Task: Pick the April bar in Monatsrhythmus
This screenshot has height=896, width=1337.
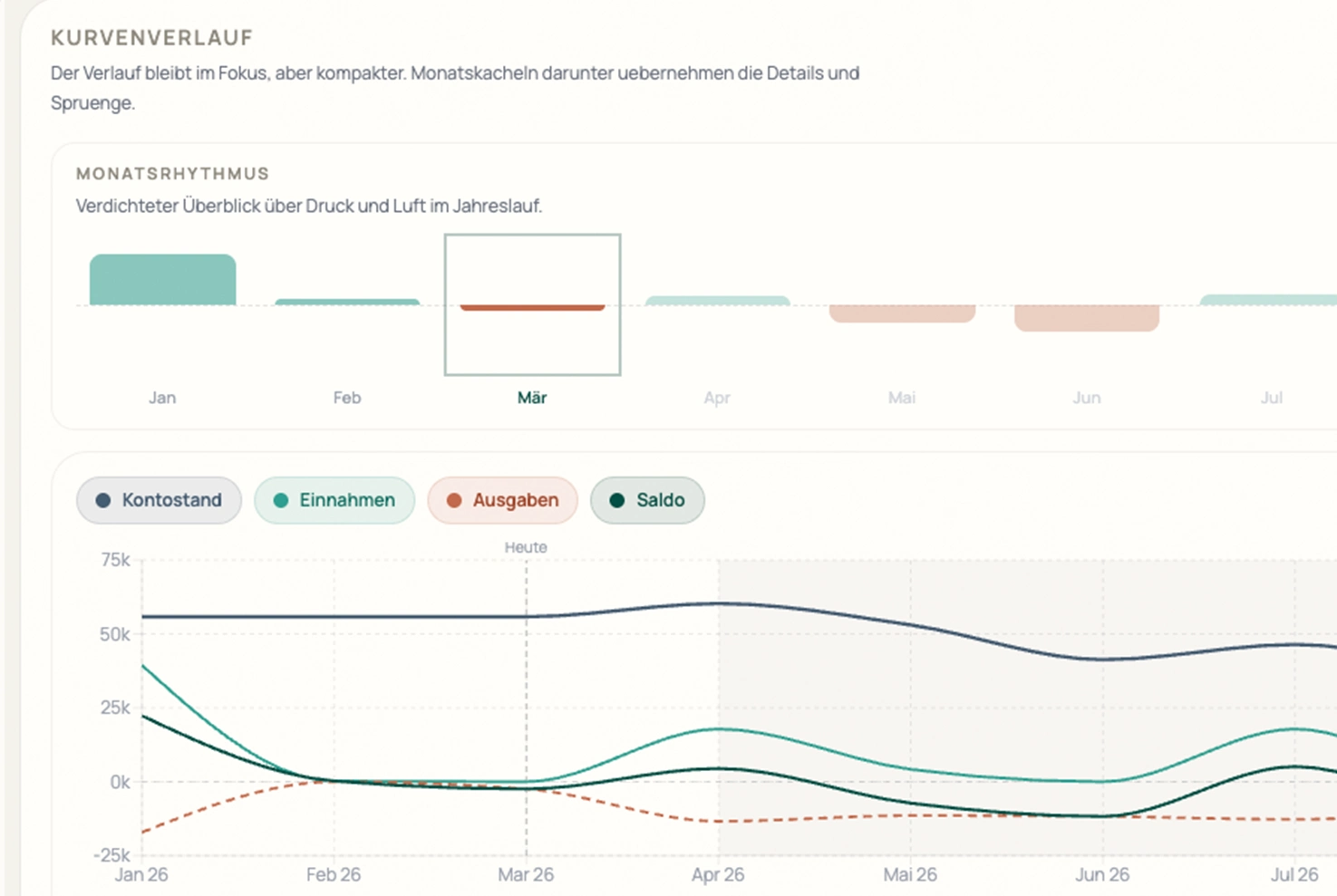Action: pyautogui.click(x=717, y=301)
